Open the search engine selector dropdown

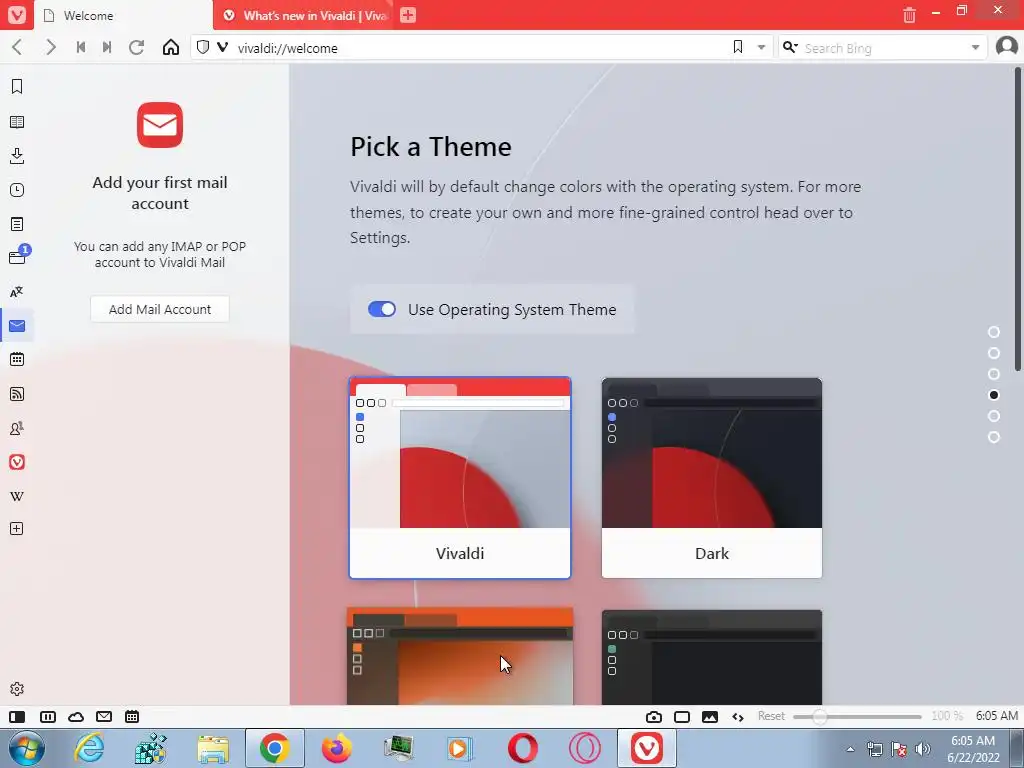(x=790, y=47)
